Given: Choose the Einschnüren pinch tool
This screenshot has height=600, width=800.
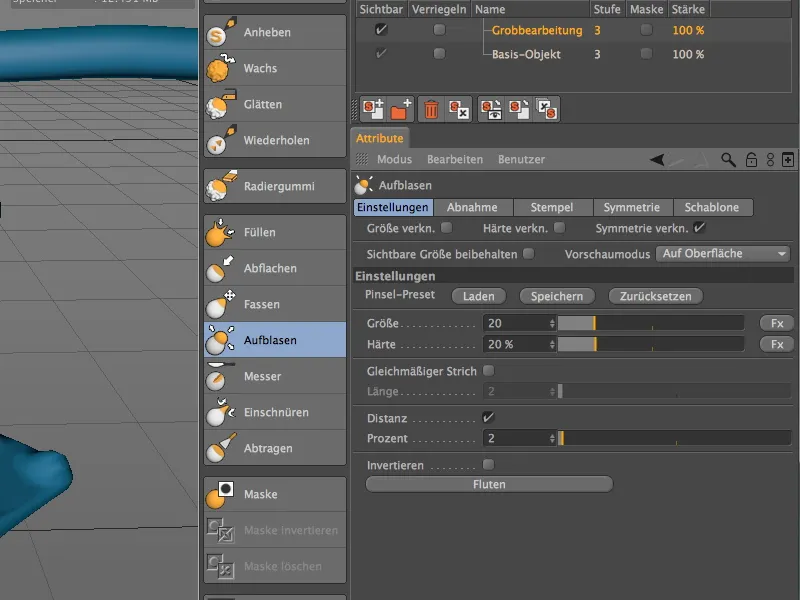Looking at the screenshot, I should coord(274,412).
